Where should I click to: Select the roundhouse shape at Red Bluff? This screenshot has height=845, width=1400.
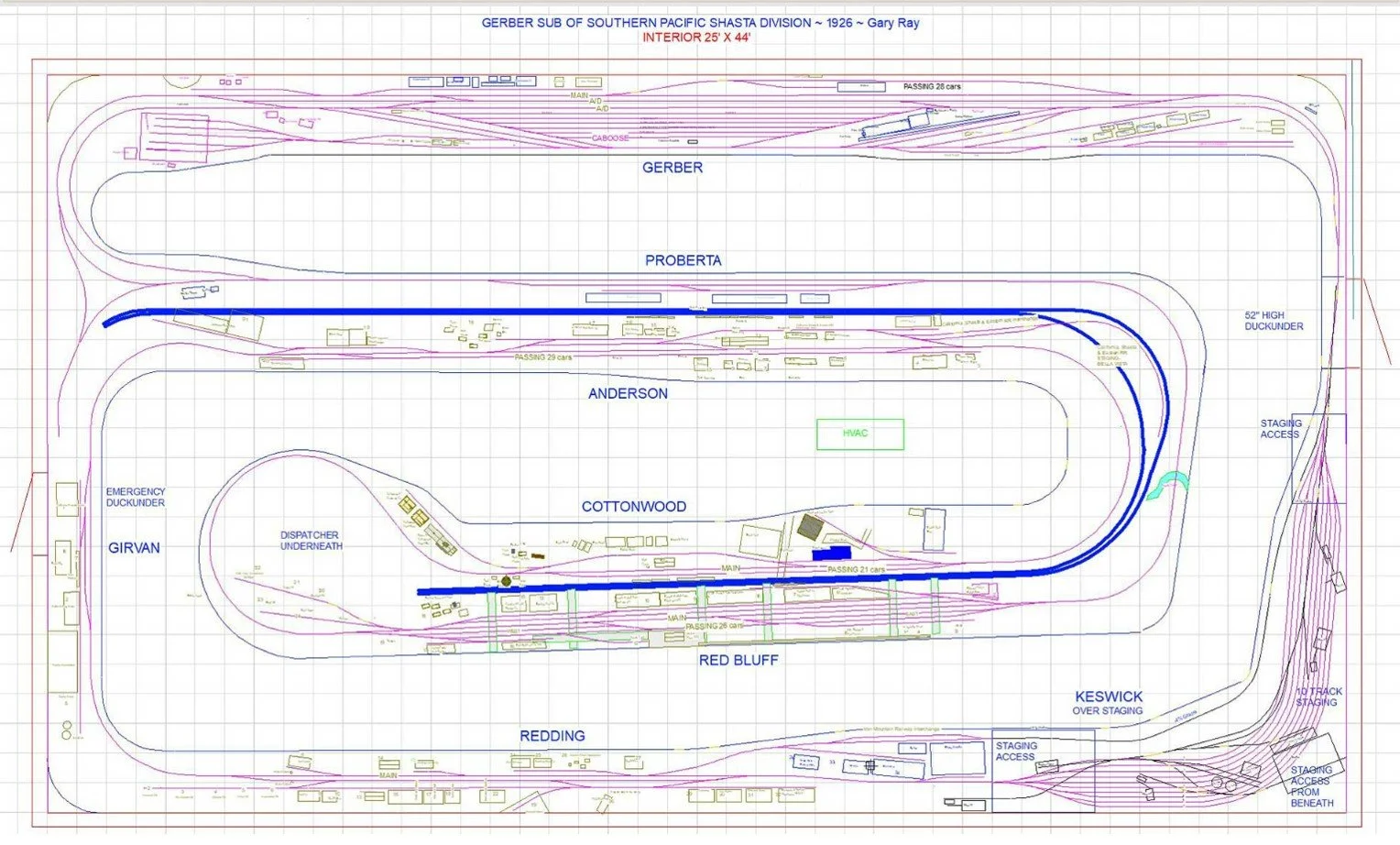click(506, 581)
